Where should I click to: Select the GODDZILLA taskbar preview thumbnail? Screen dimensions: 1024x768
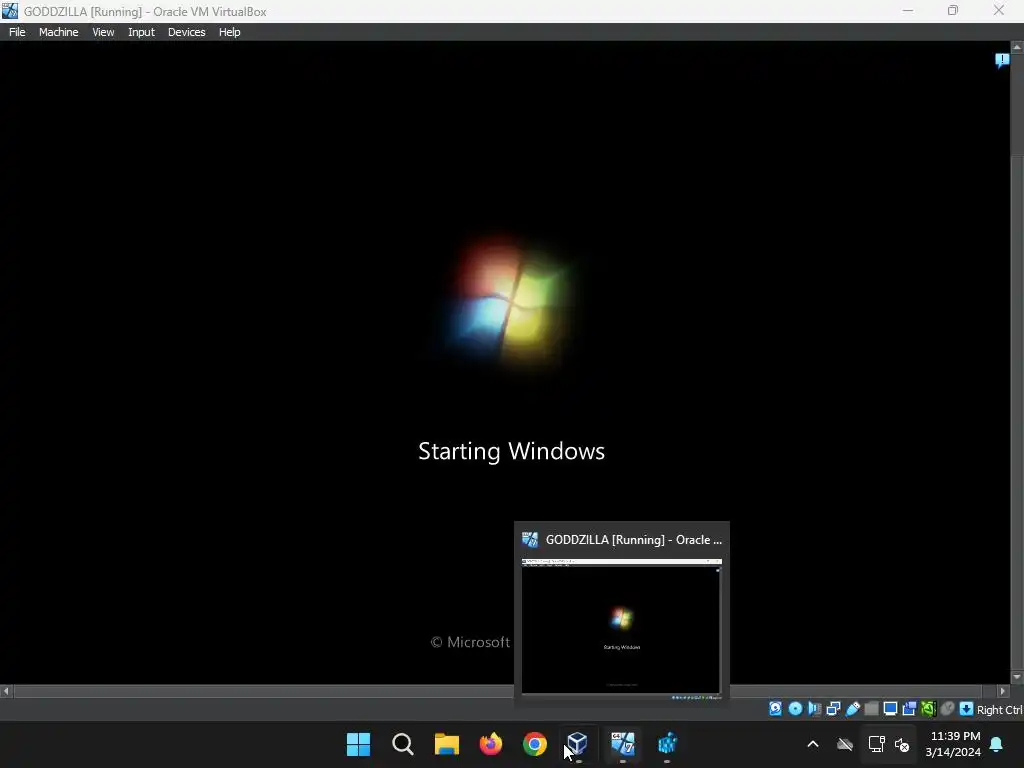(x=622, y=630)
